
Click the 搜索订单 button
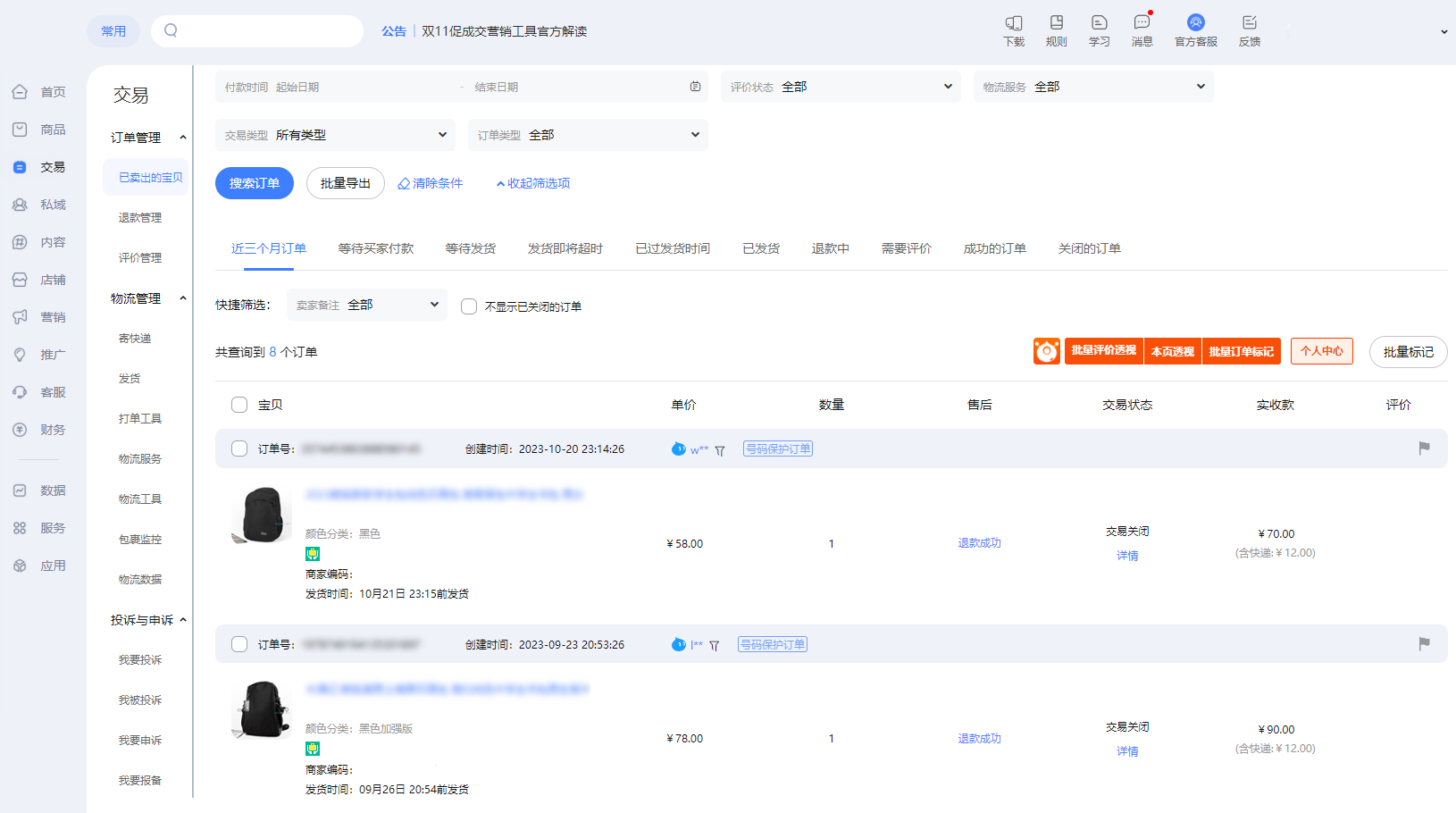tap(255, 183)
